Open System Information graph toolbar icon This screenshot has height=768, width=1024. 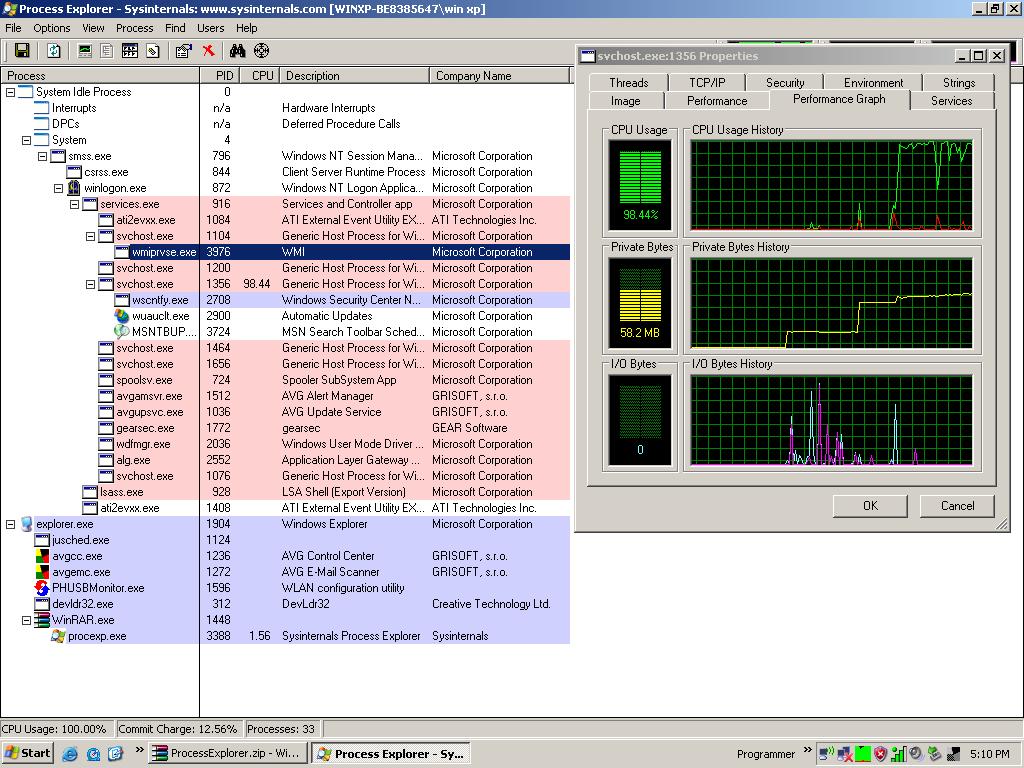(x=85, y=51)
